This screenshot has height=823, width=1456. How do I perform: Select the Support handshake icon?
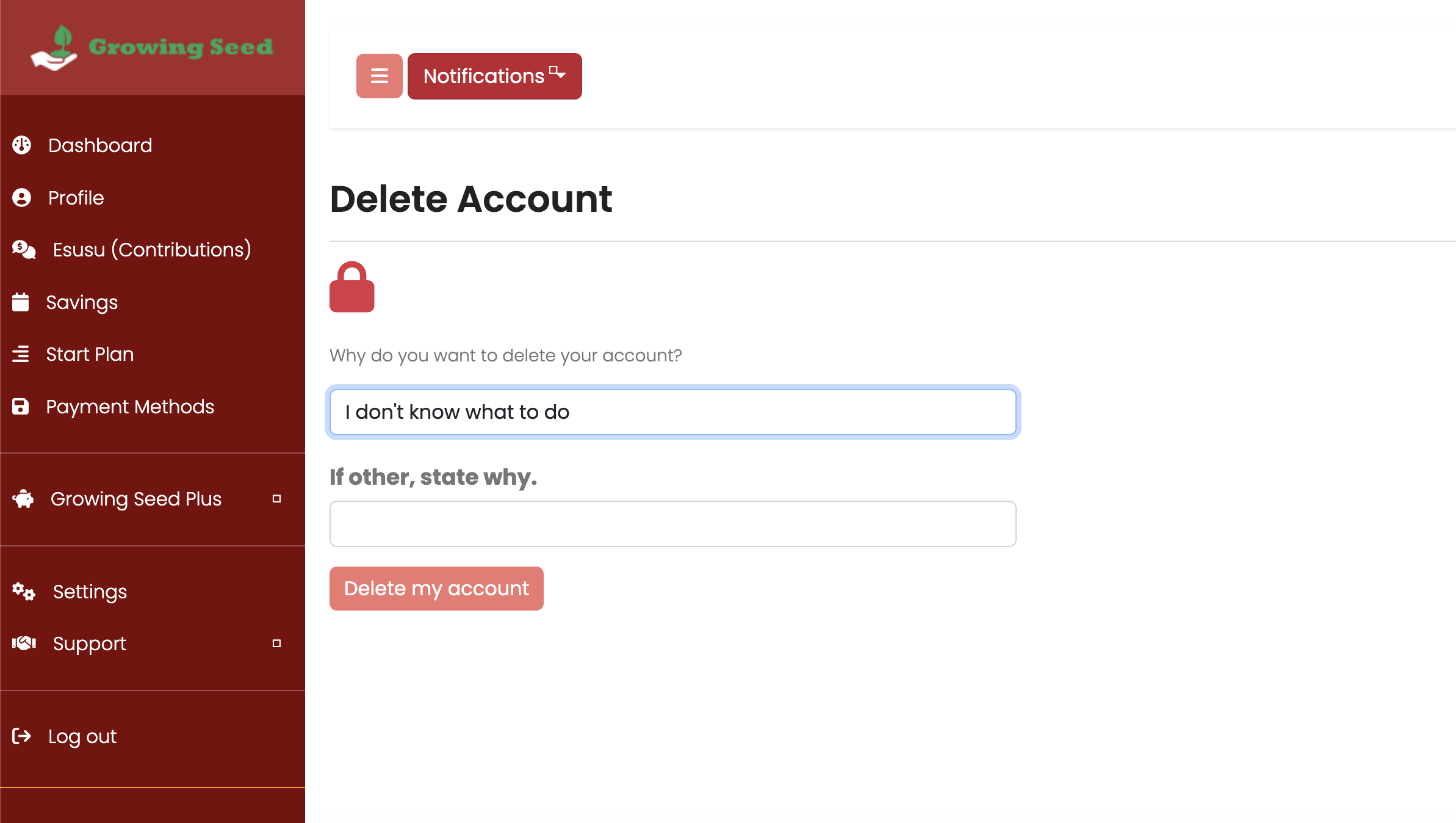coord(23,643)
